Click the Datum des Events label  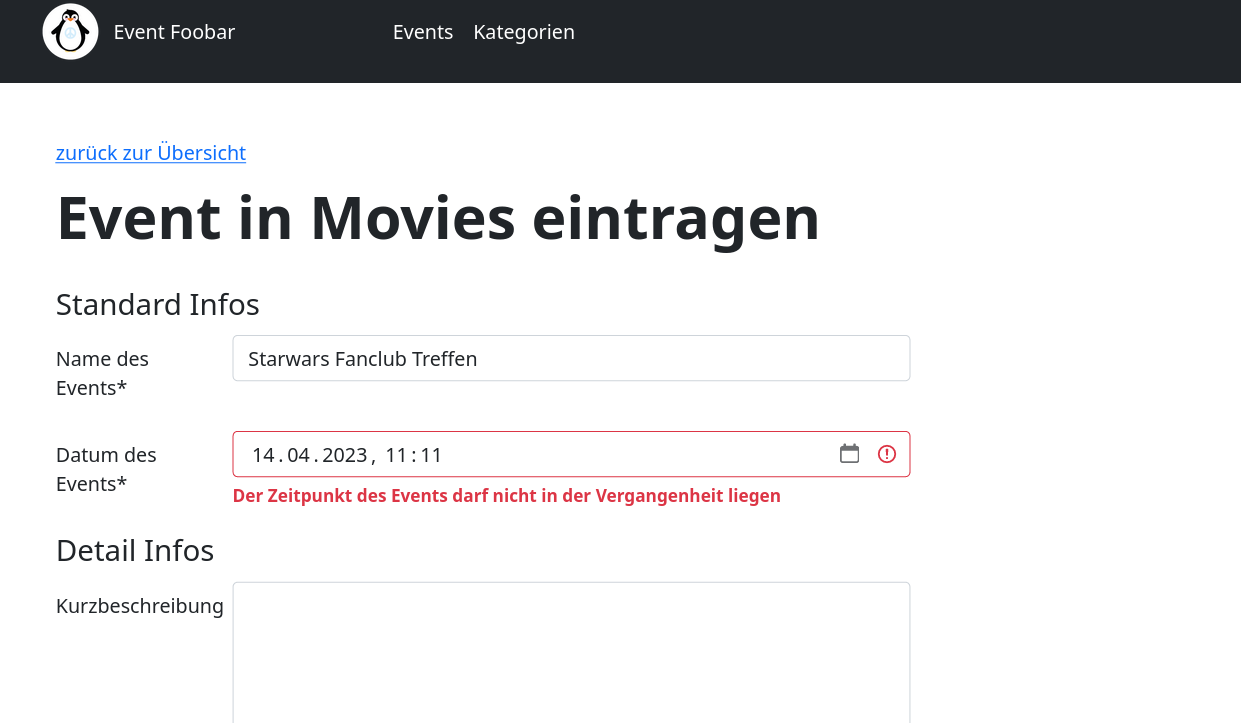106,468
